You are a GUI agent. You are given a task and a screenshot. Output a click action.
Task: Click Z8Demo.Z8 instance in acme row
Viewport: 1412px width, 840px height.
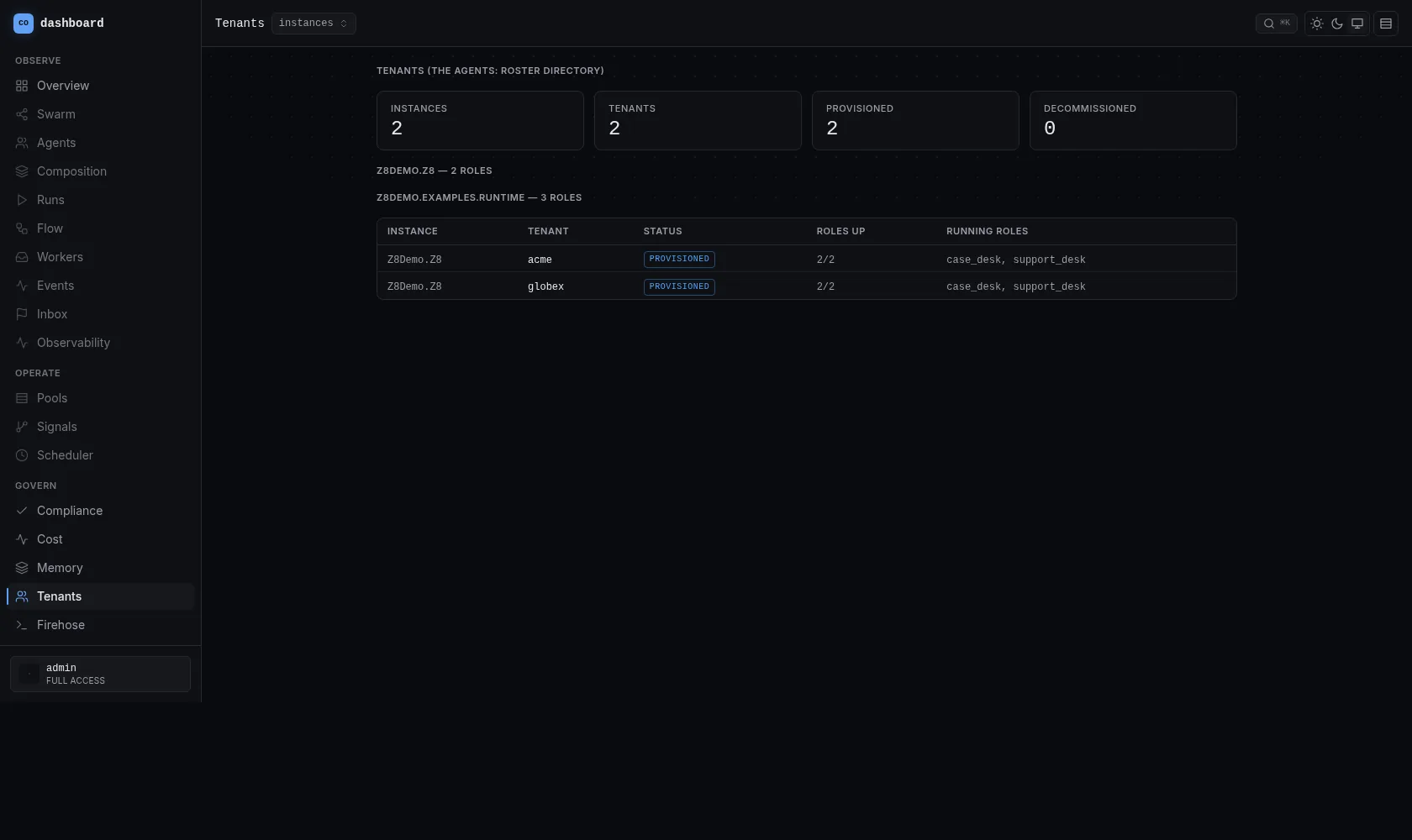(414, 260)
